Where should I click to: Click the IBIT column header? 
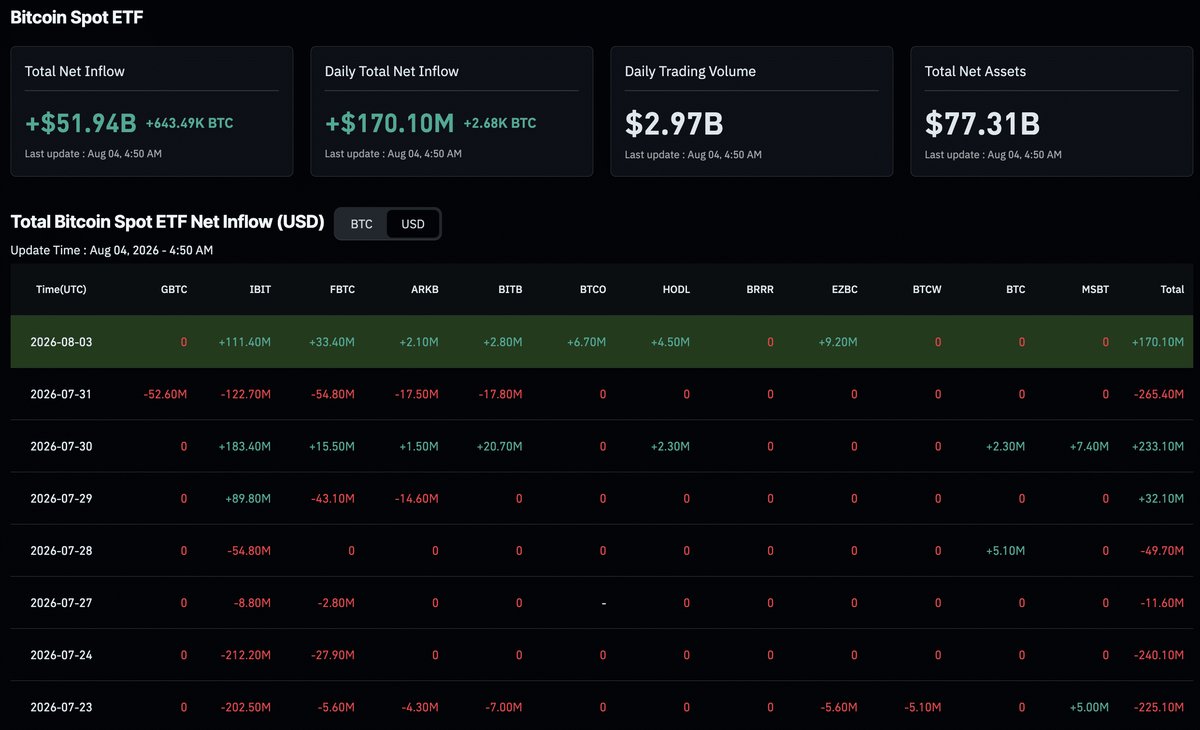click(260, 289)
